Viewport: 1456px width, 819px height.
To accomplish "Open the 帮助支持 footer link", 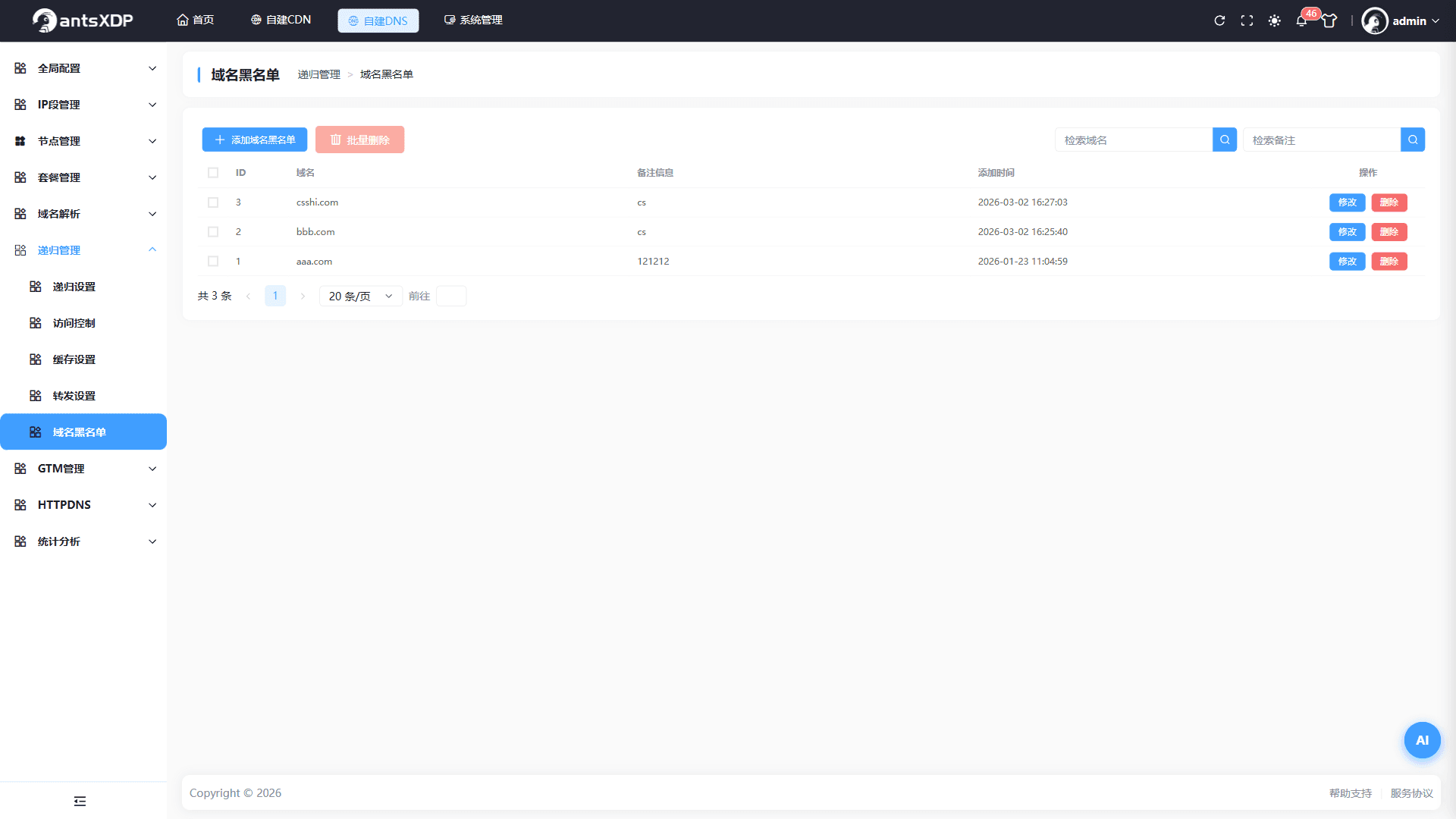I will pyautogui.click(x=1351, y=793).
